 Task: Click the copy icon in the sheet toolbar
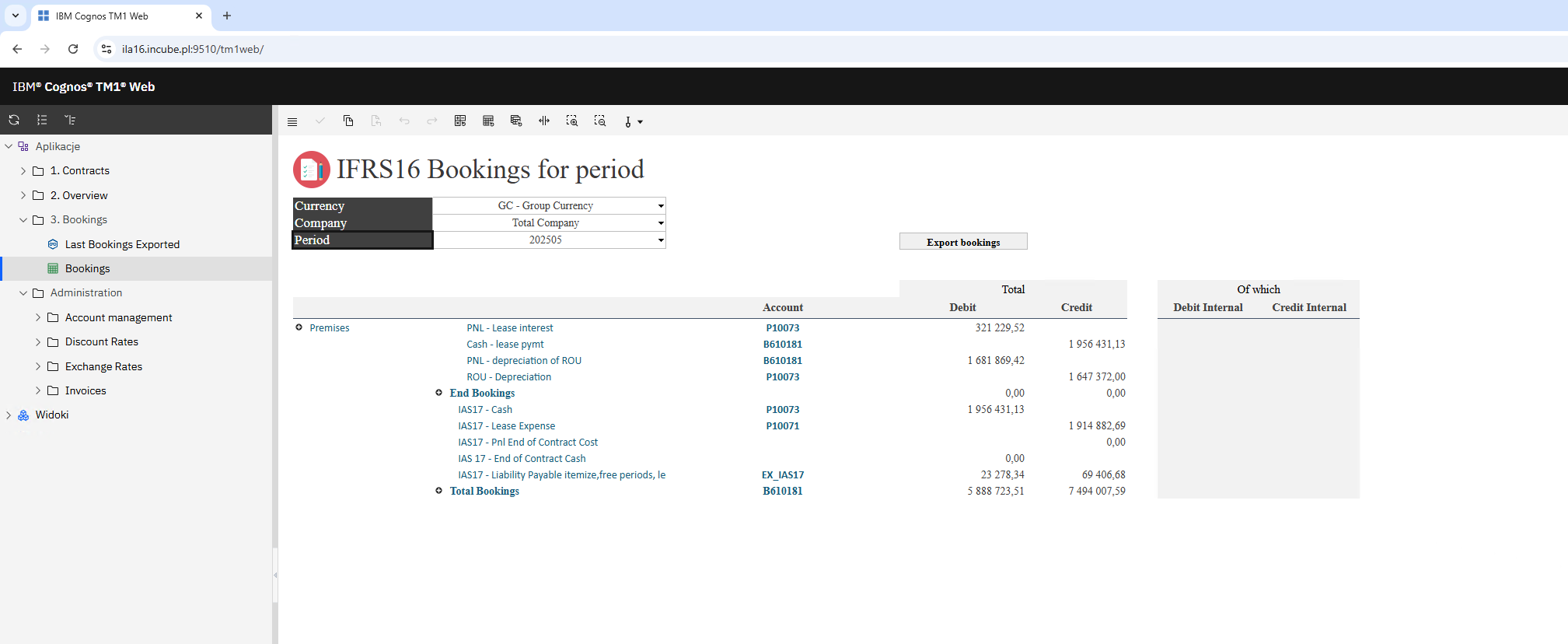click(x=348, y=121)
